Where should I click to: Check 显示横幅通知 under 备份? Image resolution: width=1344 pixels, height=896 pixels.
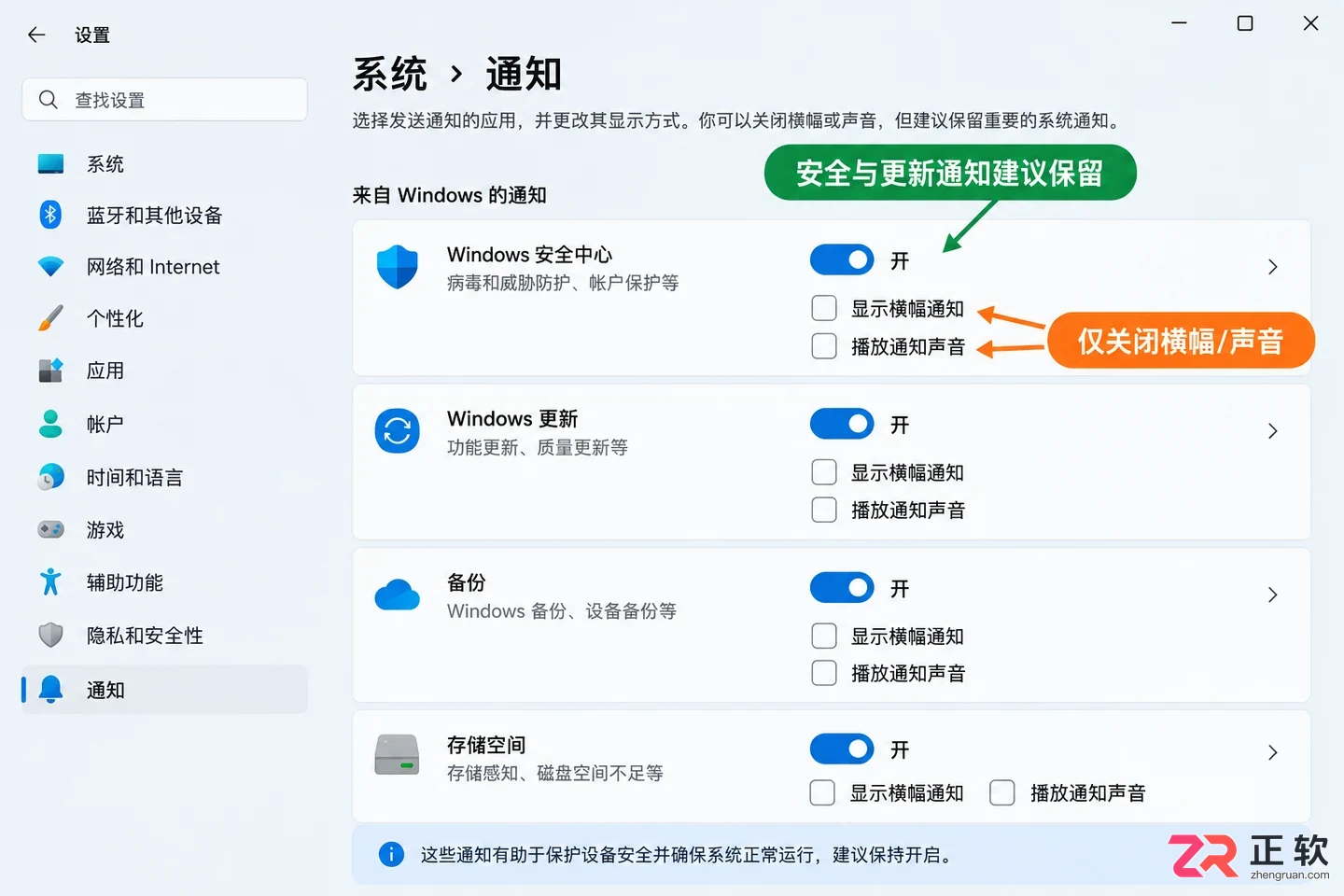(824, 637)
